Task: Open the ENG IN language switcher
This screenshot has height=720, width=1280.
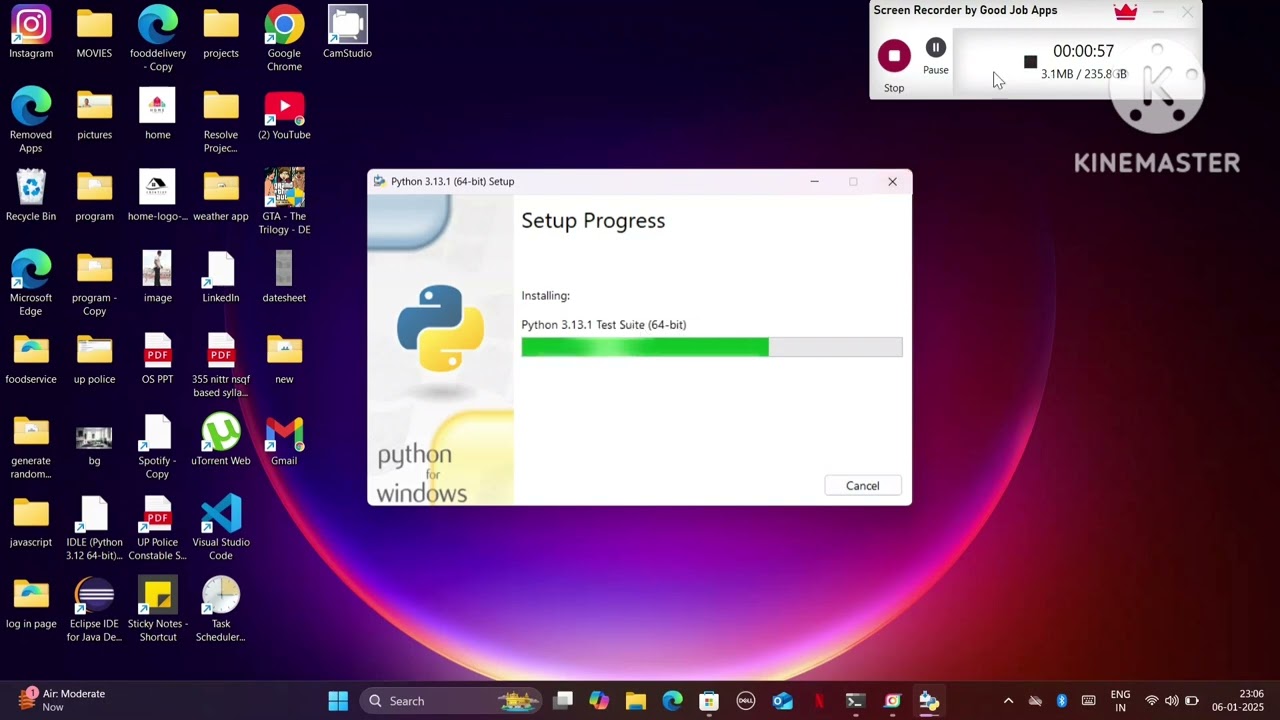Action: (x=1120, y=701)
